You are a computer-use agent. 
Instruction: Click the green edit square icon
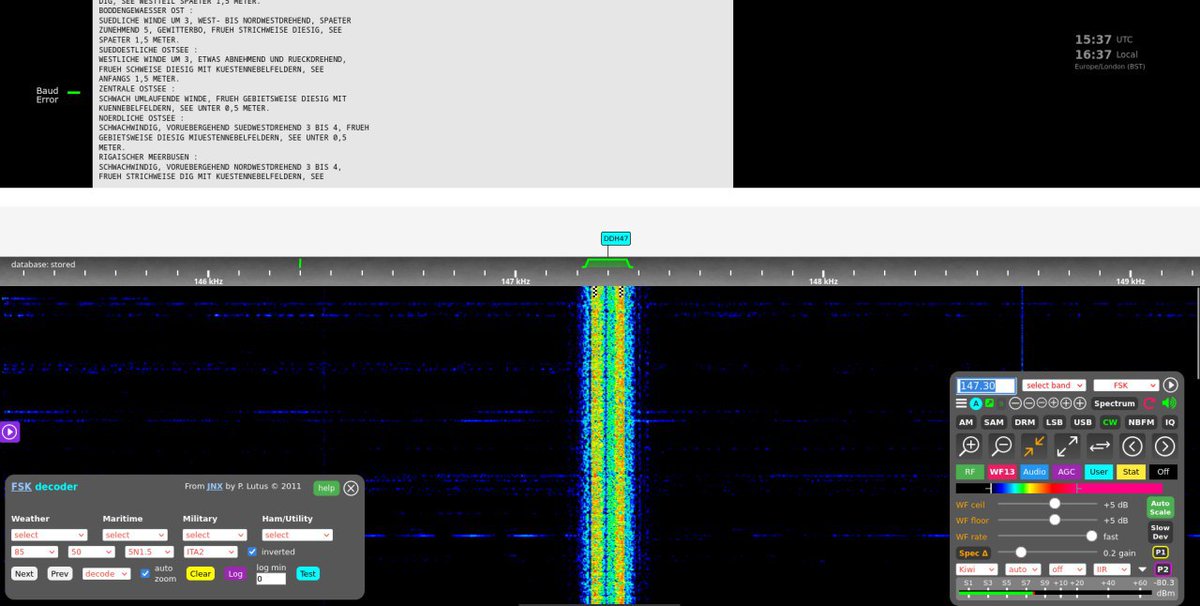989,403
